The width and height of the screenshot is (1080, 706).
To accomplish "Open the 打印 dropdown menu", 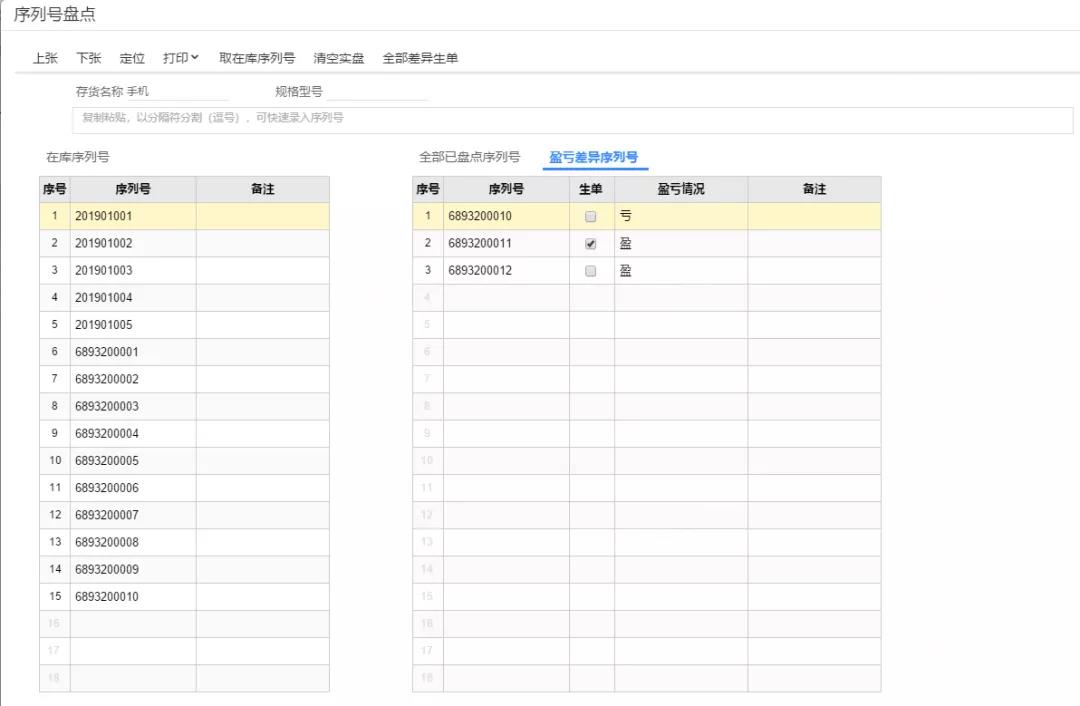I will (180, 59).
